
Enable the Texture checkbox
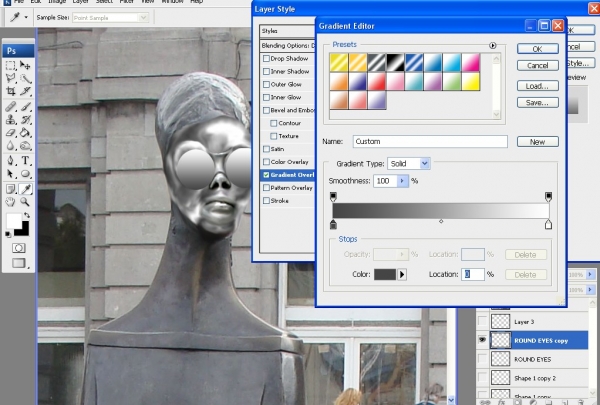274,136
